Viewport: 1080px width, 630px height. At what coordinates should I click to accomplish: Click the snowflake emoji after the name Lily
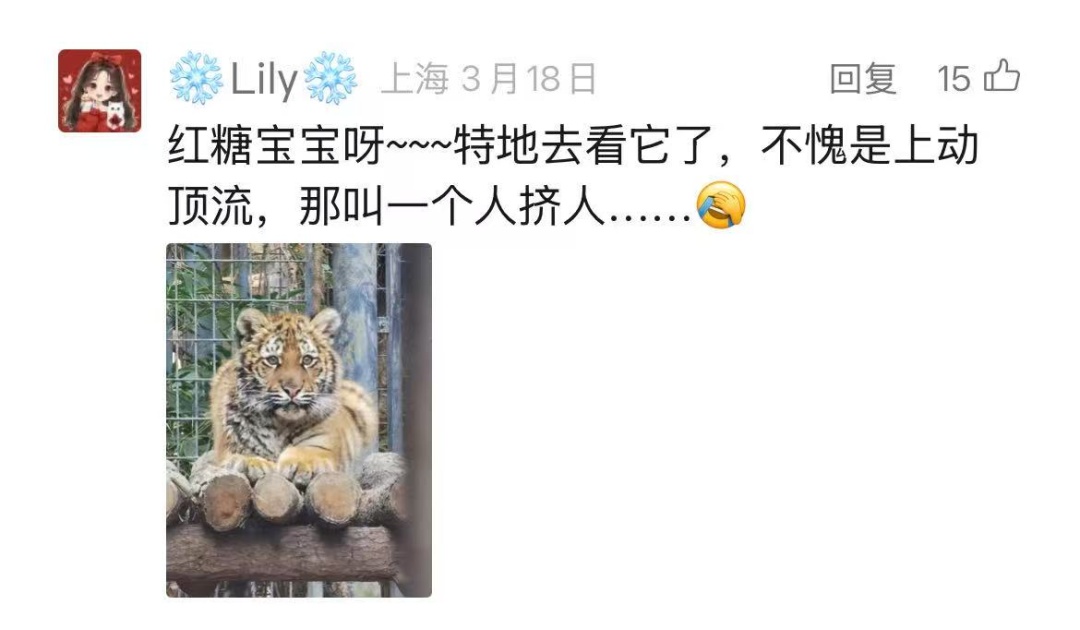click(331, 78)
